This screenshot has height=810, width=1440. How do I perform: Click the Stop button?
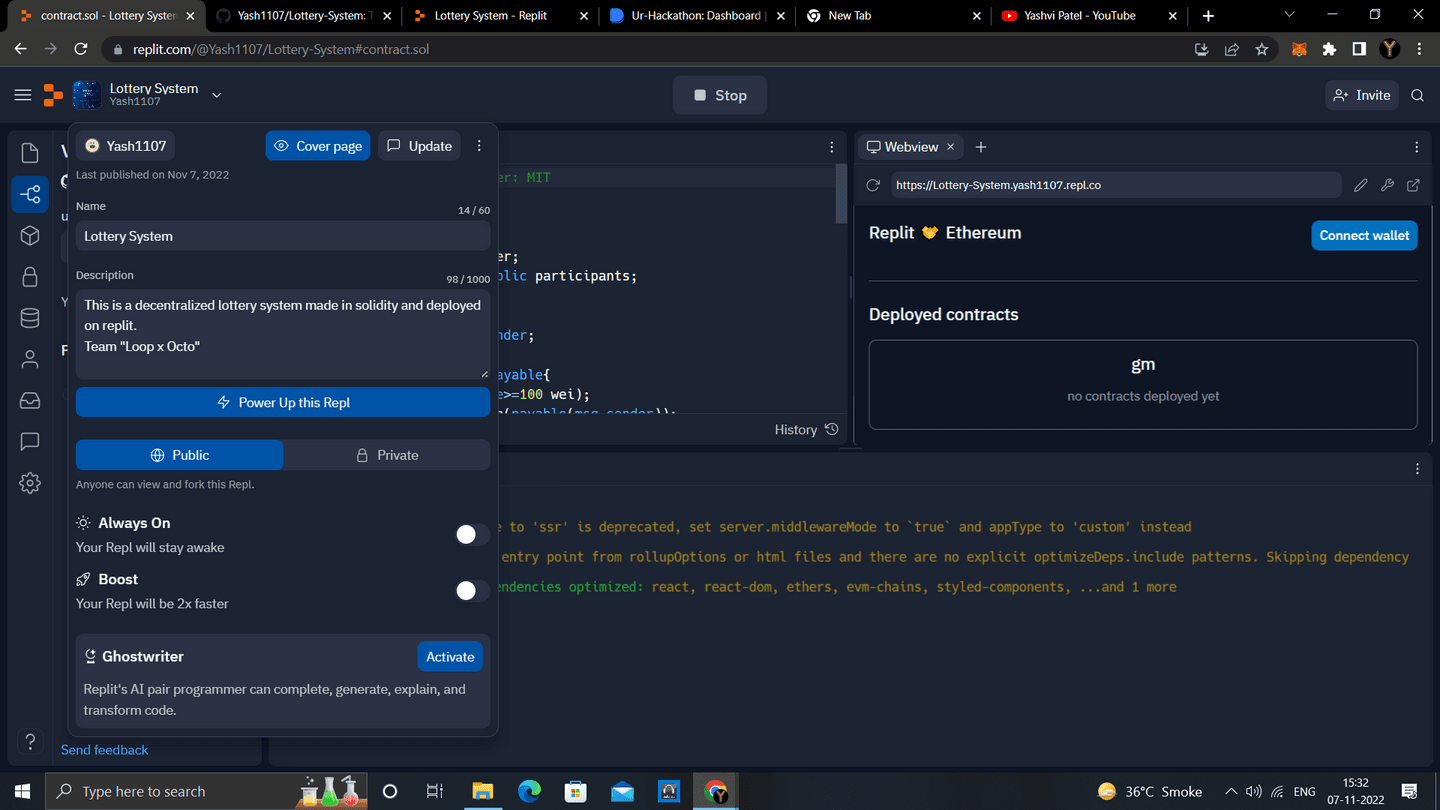[720, 95]
